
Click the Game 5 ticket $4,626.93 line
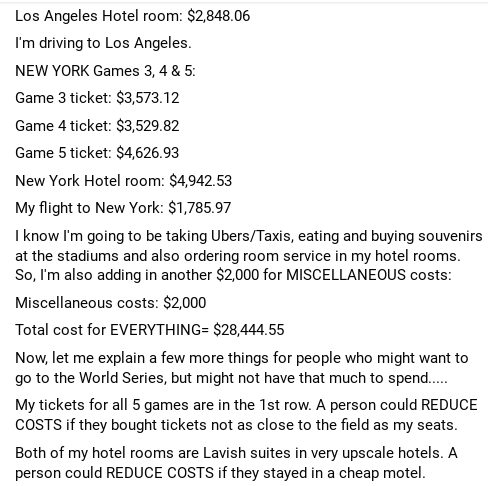tap(97, 153)
